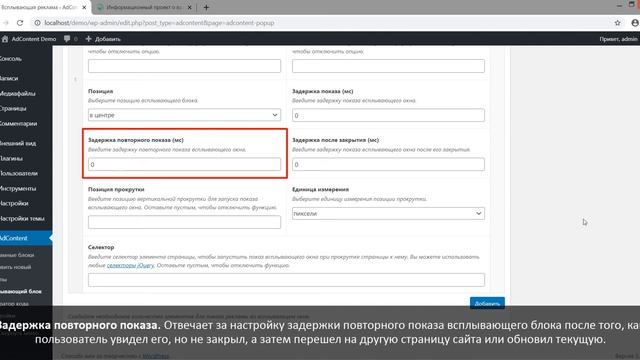Open the Генератор кода submenu item
This screenshot has height=360, width=640.
(x=15, y=304)
